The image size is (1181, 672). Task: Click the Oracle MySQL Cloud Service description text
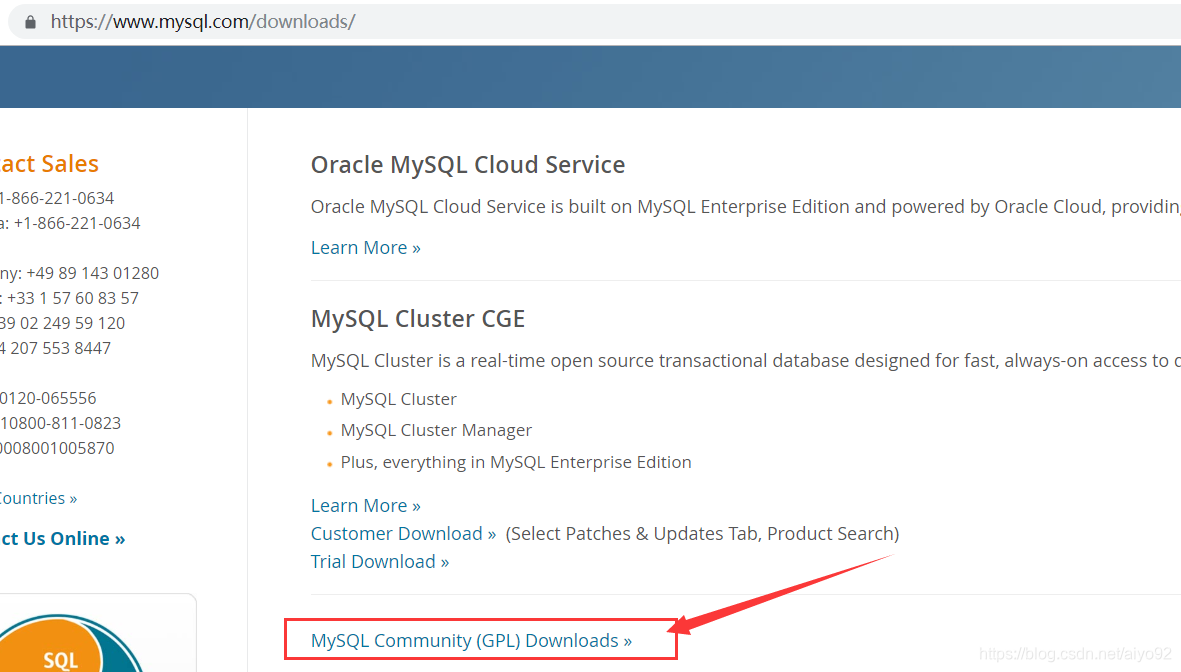coord(746,207)
